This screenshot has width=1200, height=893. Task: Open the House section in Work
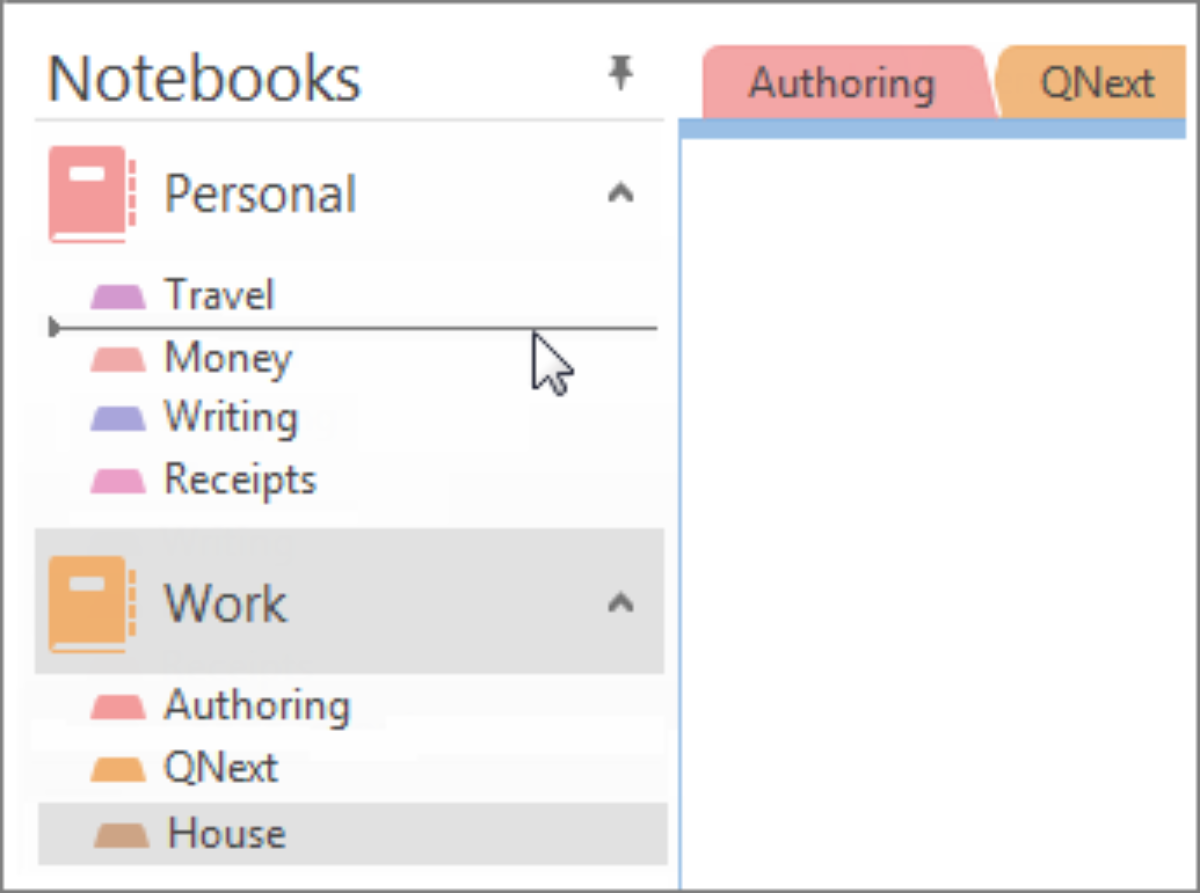pos(227,833)
